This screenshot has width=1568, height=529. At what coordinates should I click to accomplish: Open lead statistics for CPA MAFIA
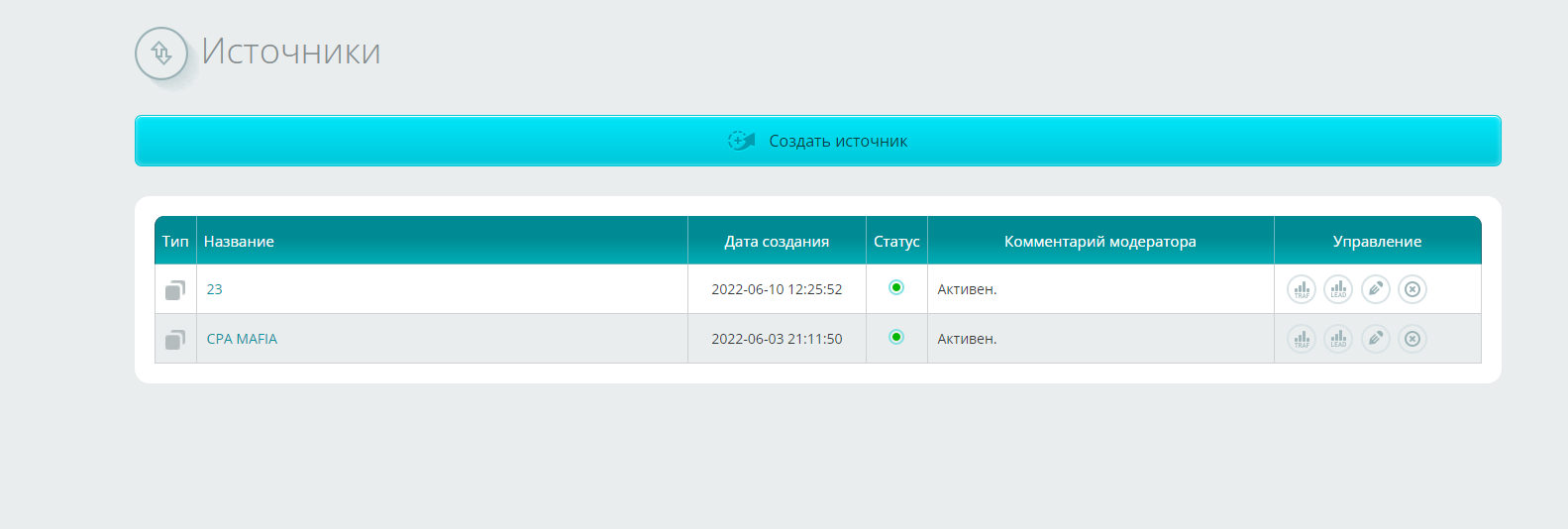point(1338,339)
